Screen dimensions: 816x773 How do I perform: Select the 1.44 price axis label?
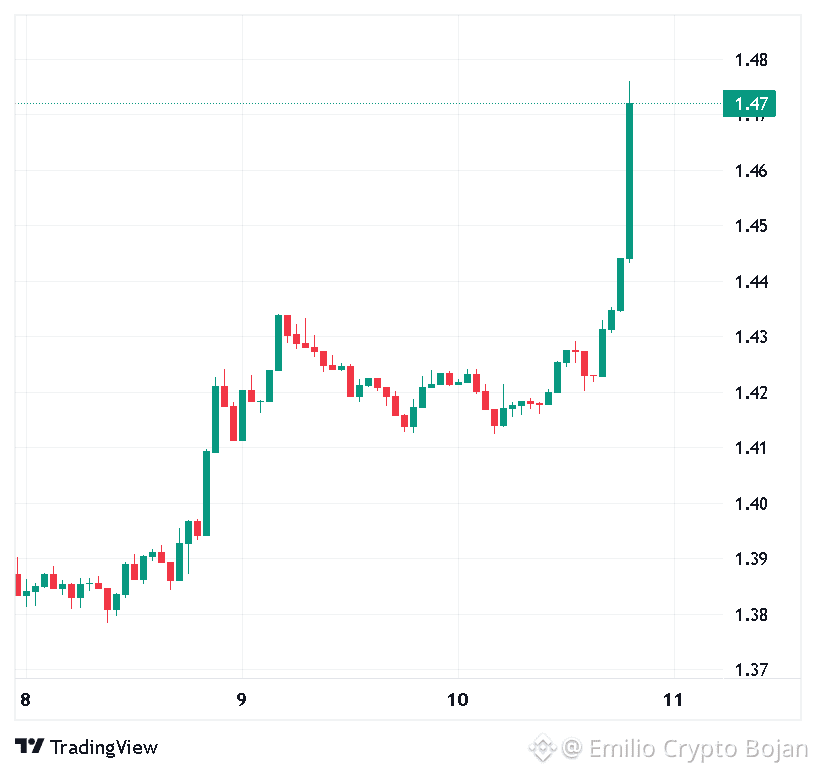[x=751, y=282]
